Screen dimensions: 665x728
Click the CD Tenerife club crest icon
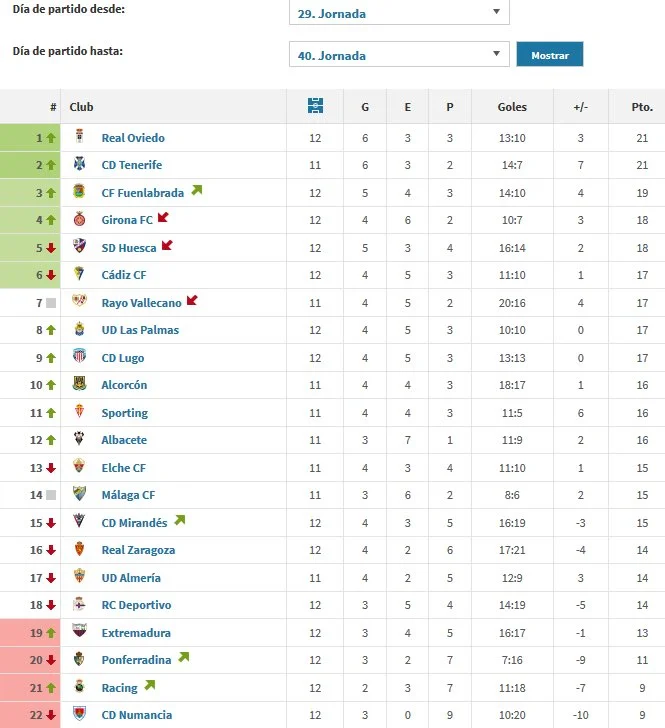tap(80, 165)
